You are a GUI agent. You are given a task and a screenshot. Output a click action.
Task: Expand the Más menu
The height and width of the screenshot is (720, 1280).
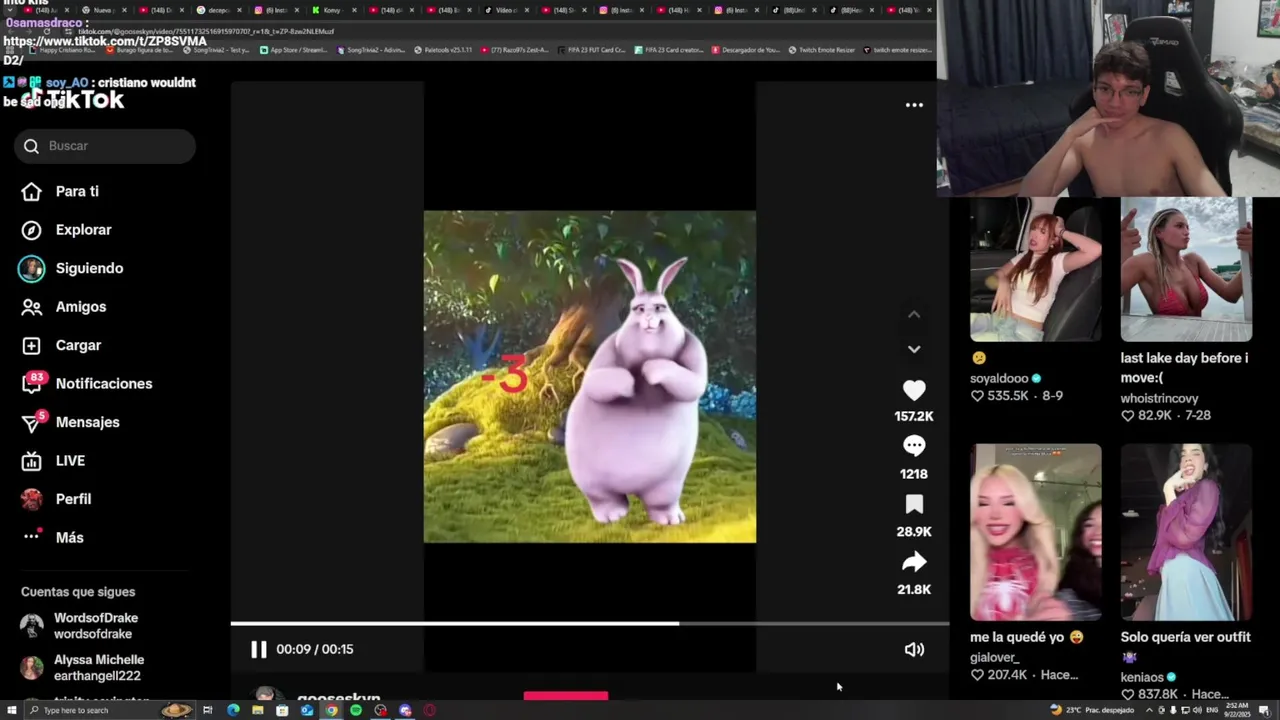(x=53, y=538)
